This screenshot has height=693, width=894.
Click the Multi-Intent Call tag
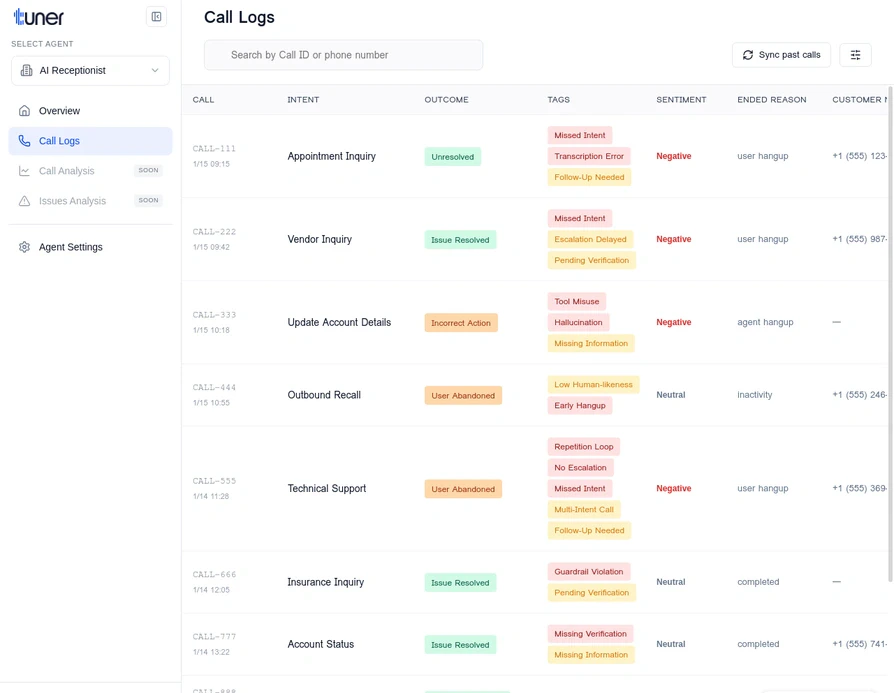[584, 509]
